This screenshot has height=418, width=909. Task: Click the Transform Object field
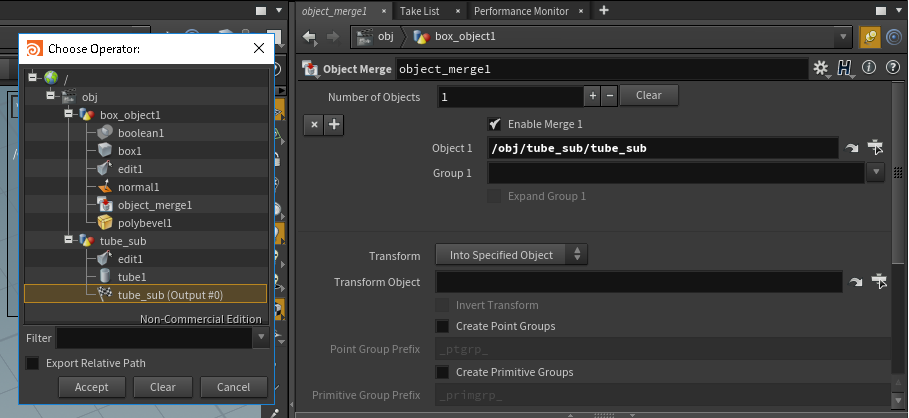pos(639,282)
